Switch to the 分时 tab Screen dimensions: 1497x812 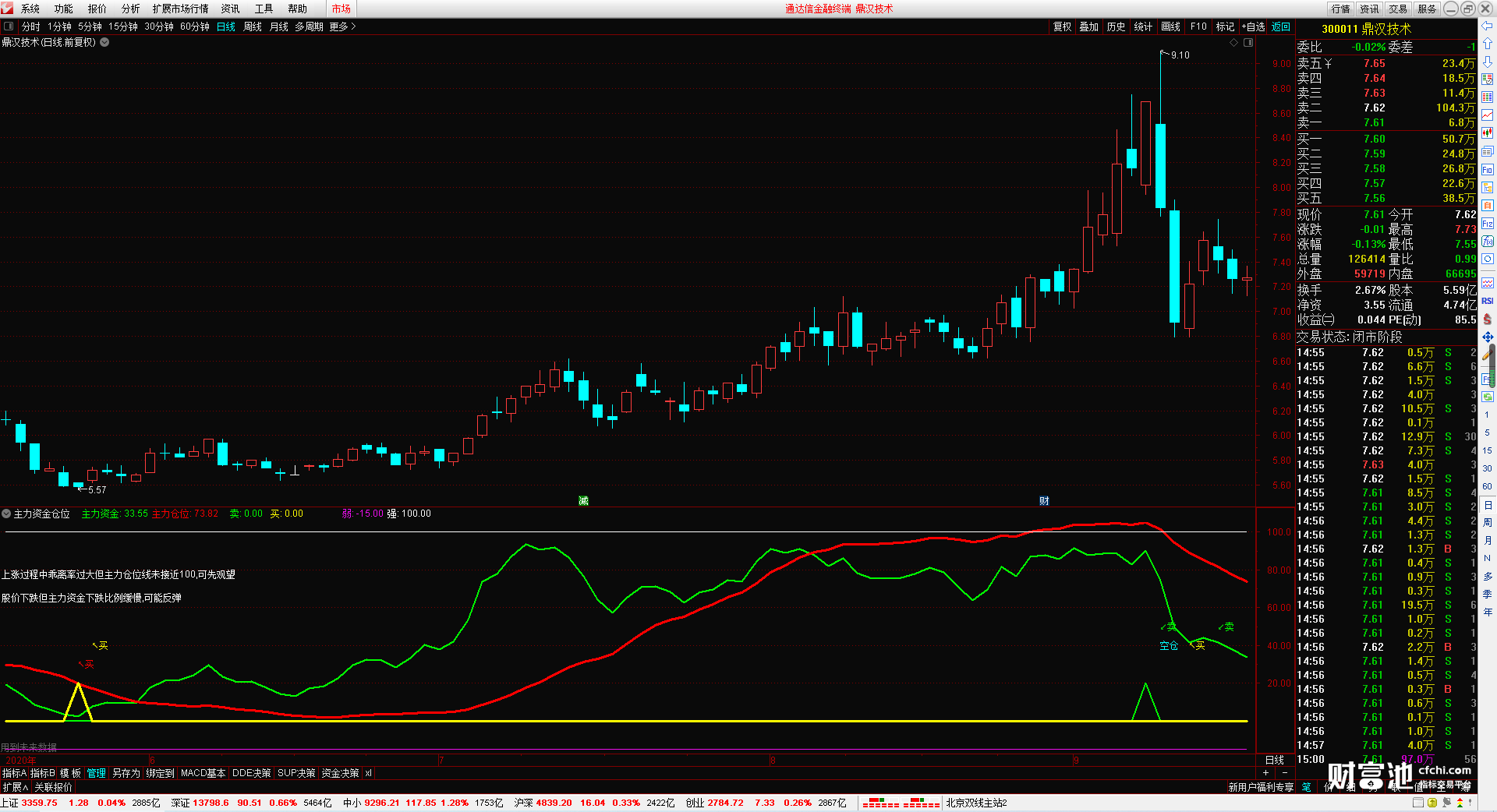coord(31,26)
